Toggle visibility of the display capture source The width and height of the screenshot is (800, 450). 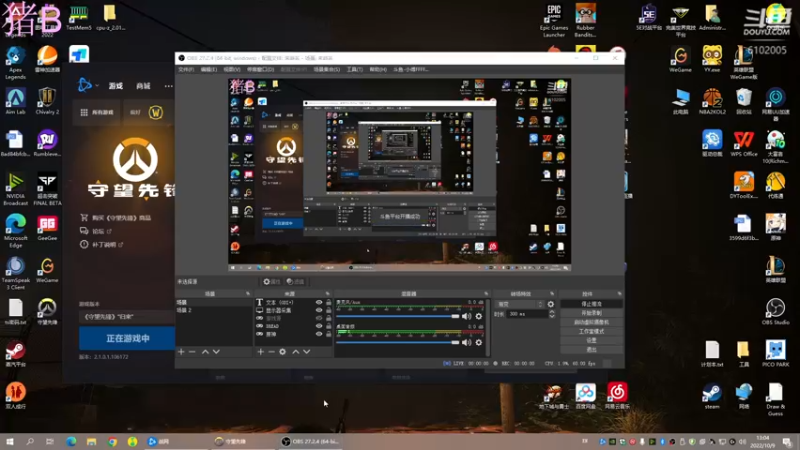[x=319, y=310]
